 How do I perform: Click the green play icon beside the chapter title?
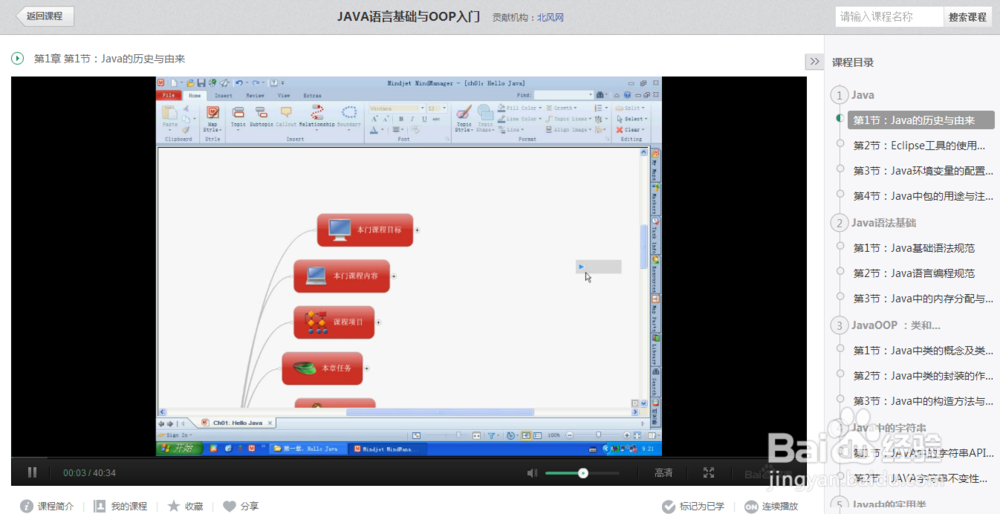(x=17, y=59)
